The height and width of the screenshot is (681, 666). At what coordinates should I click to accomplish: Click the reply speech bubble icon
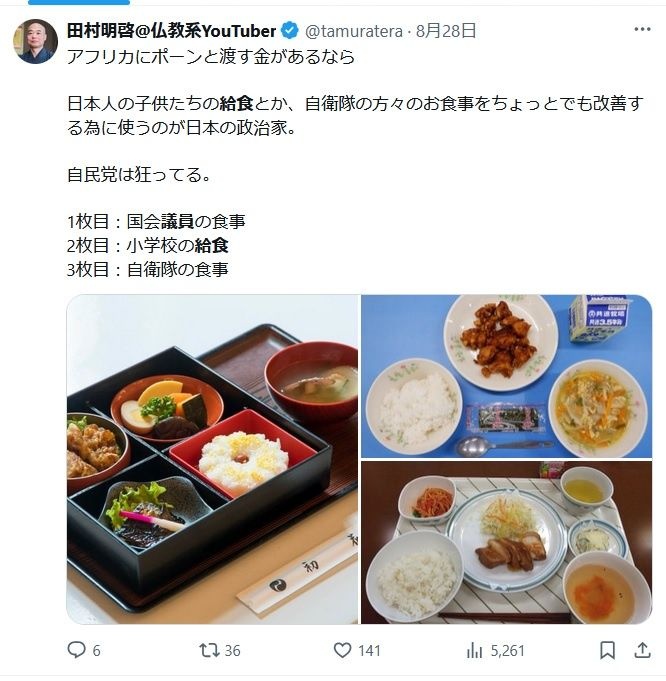76,650
